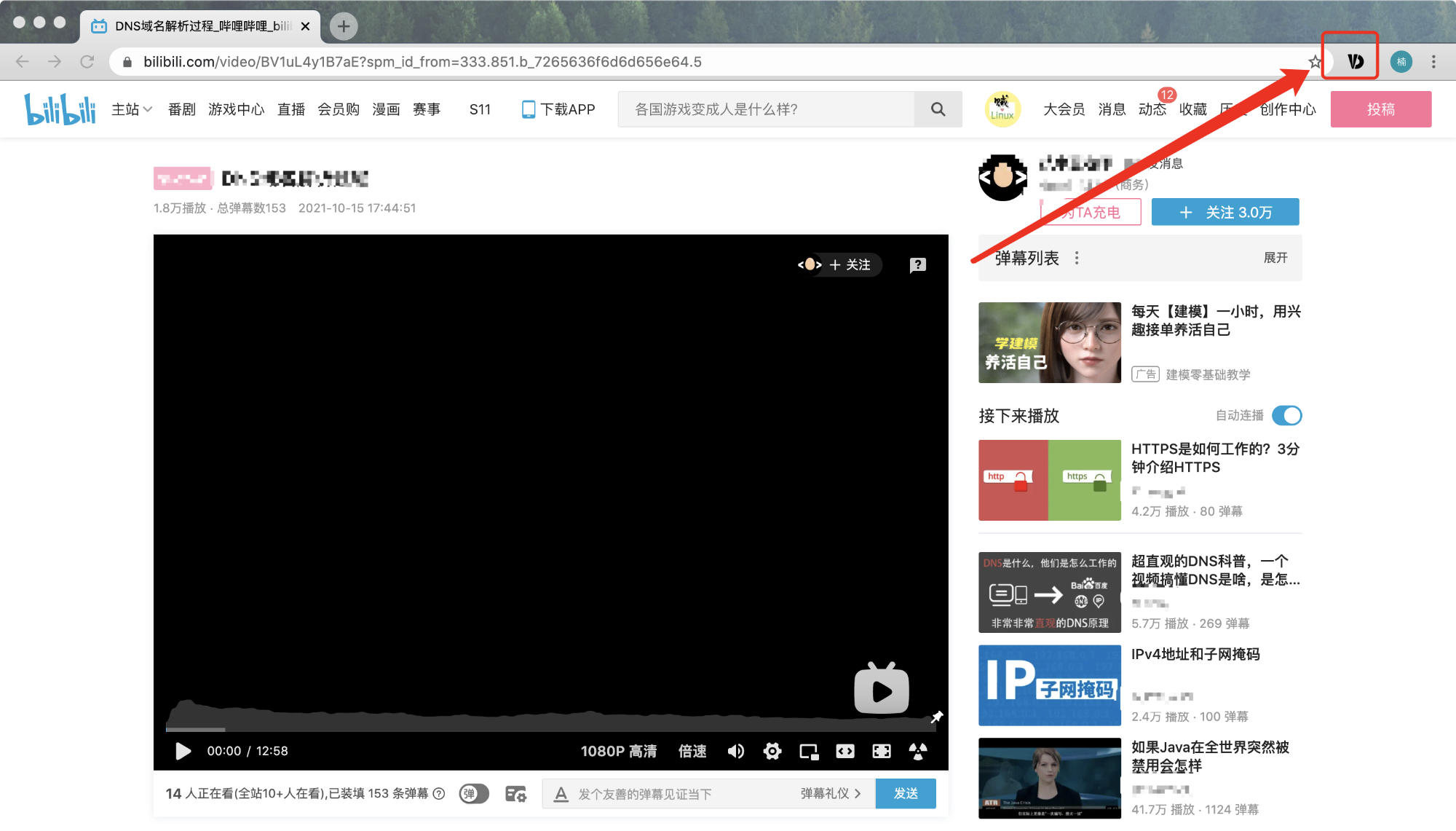Open player settings gear icon
This screenshot has height=831, width=1456.
772,751
